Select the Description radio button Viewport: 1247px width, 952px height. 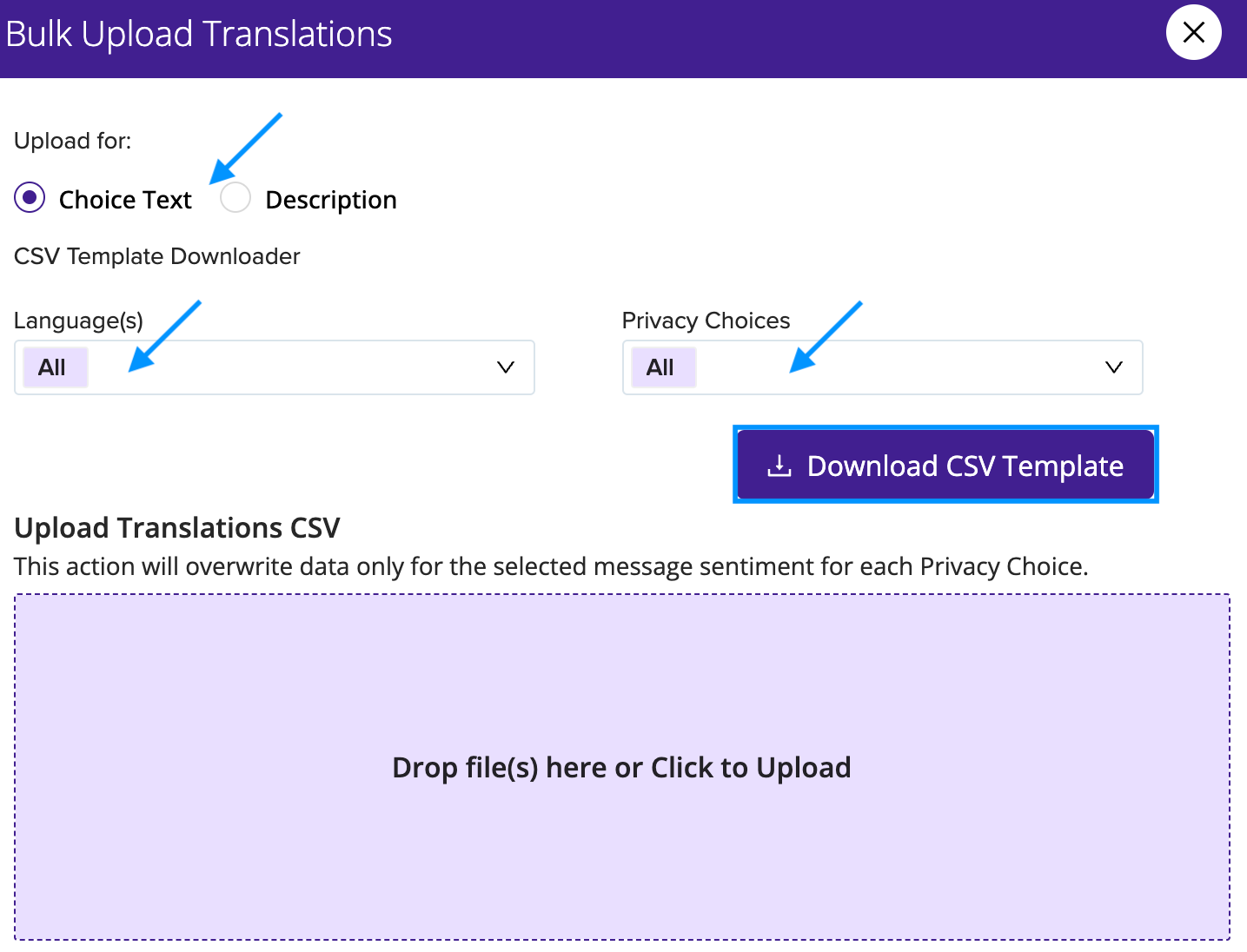[x=235, y=198]
